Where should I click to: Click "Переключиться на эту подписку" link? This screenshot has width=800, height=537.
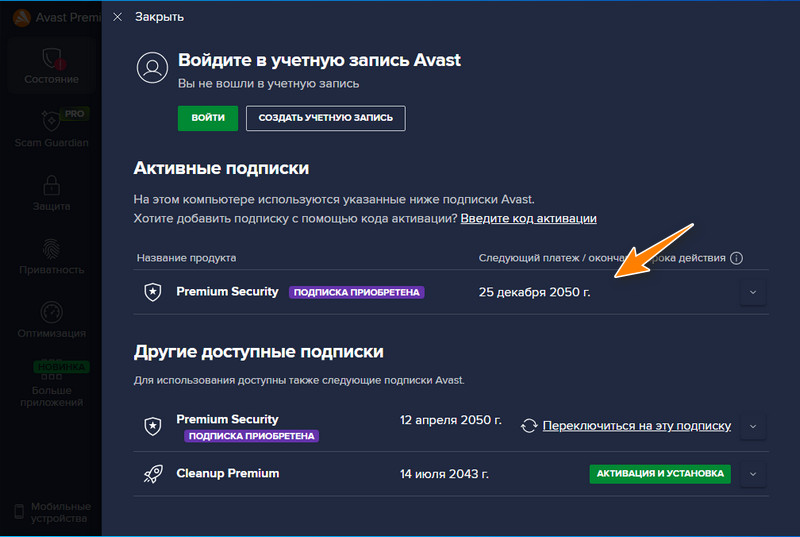pos(637,425)
